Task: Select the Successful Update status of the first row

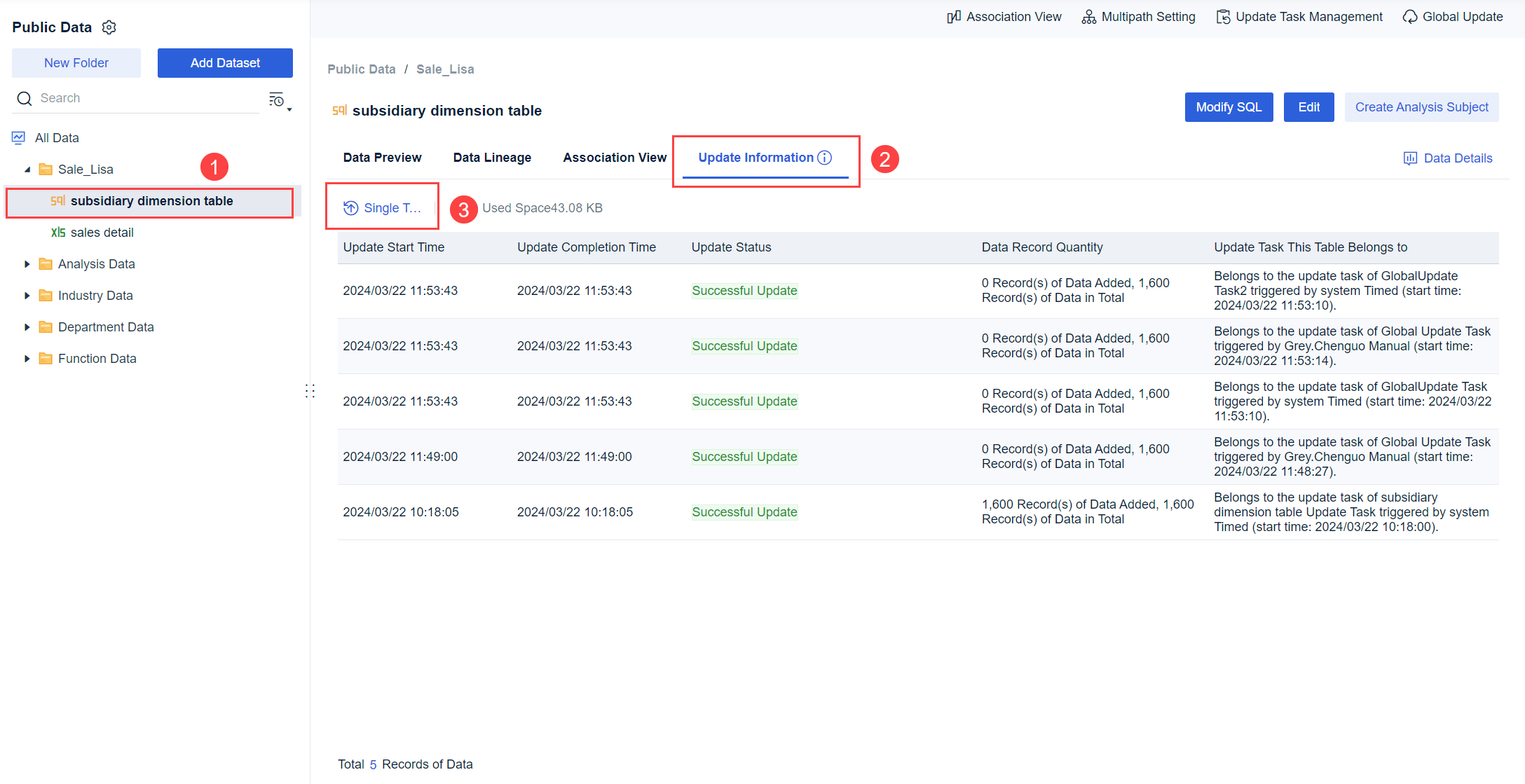Action: (x=744, y=290)
